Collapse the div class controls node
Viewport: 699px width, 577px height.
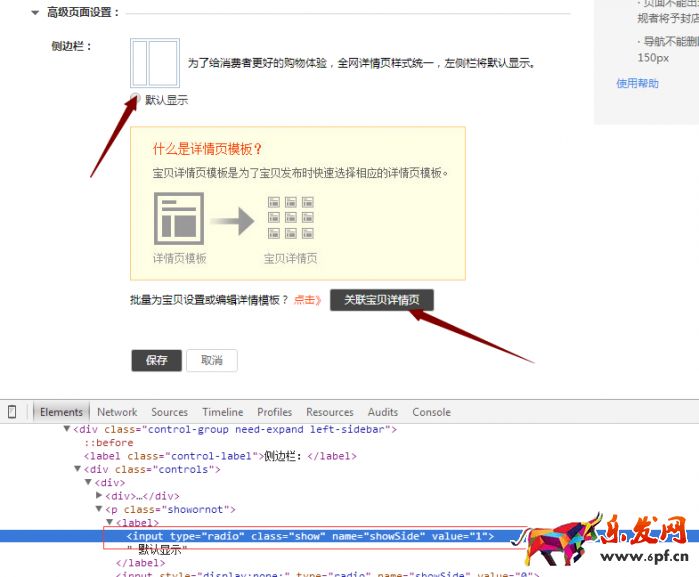[x=78, y=469]
